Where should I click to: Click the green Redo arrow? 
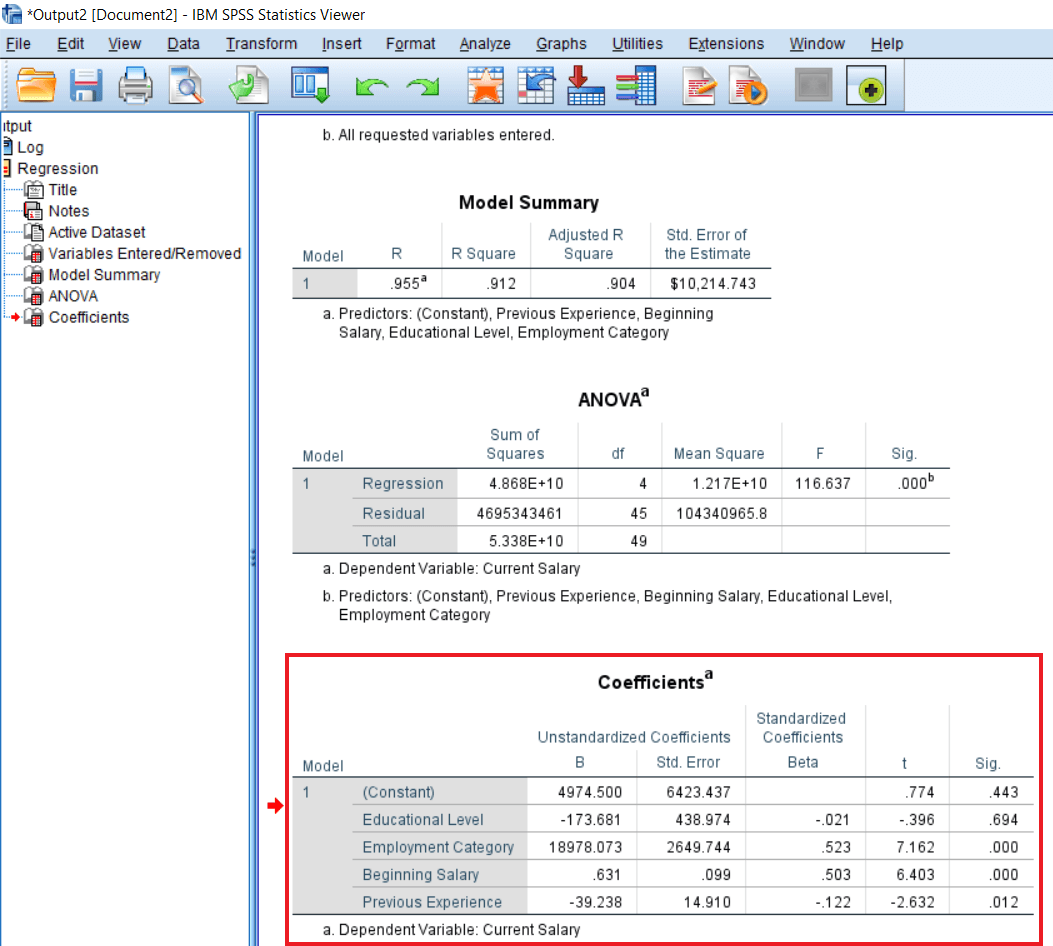[423, 87]
